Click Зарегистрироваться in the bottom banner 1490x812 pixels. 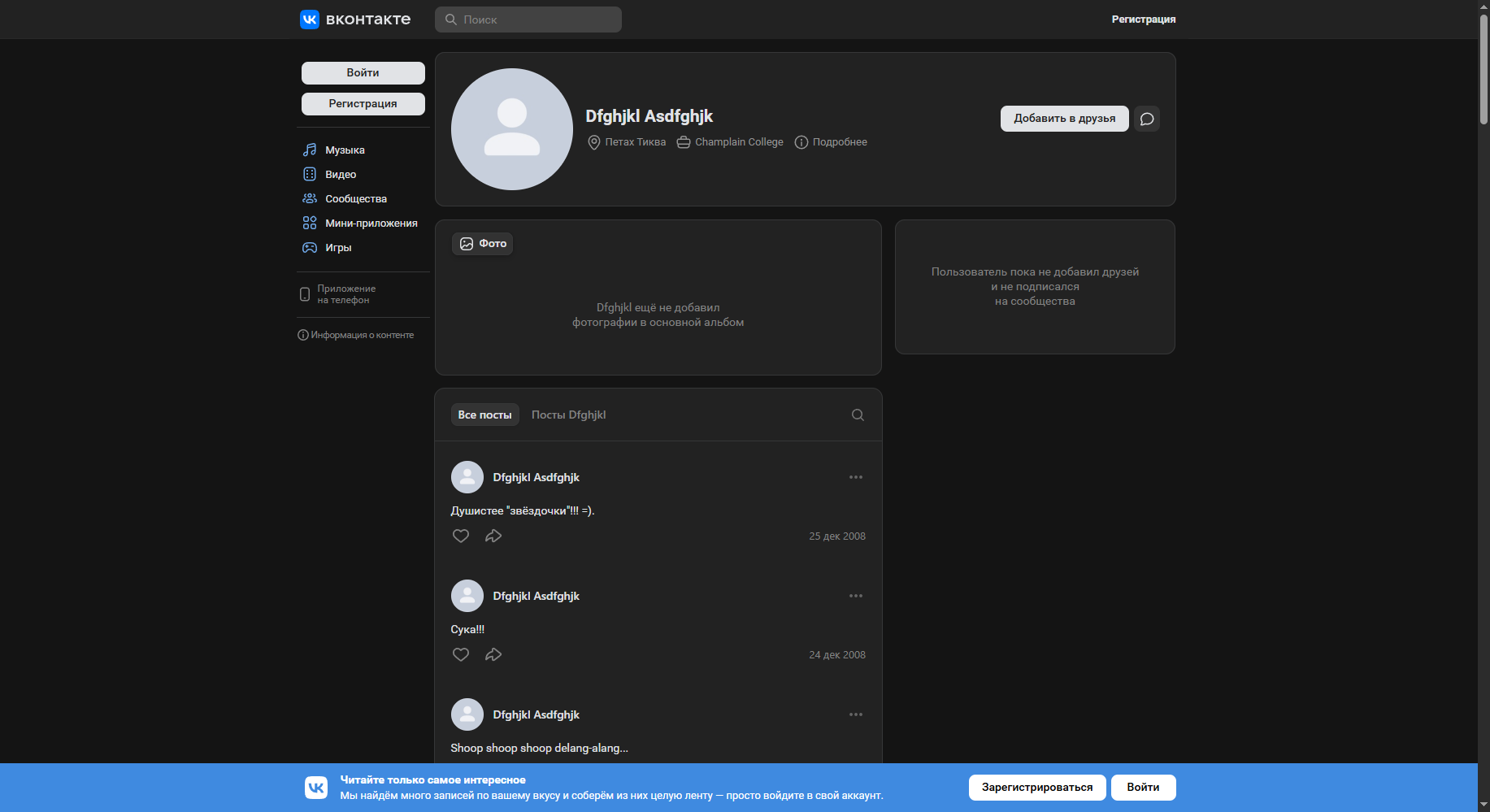click(1037, 788)
